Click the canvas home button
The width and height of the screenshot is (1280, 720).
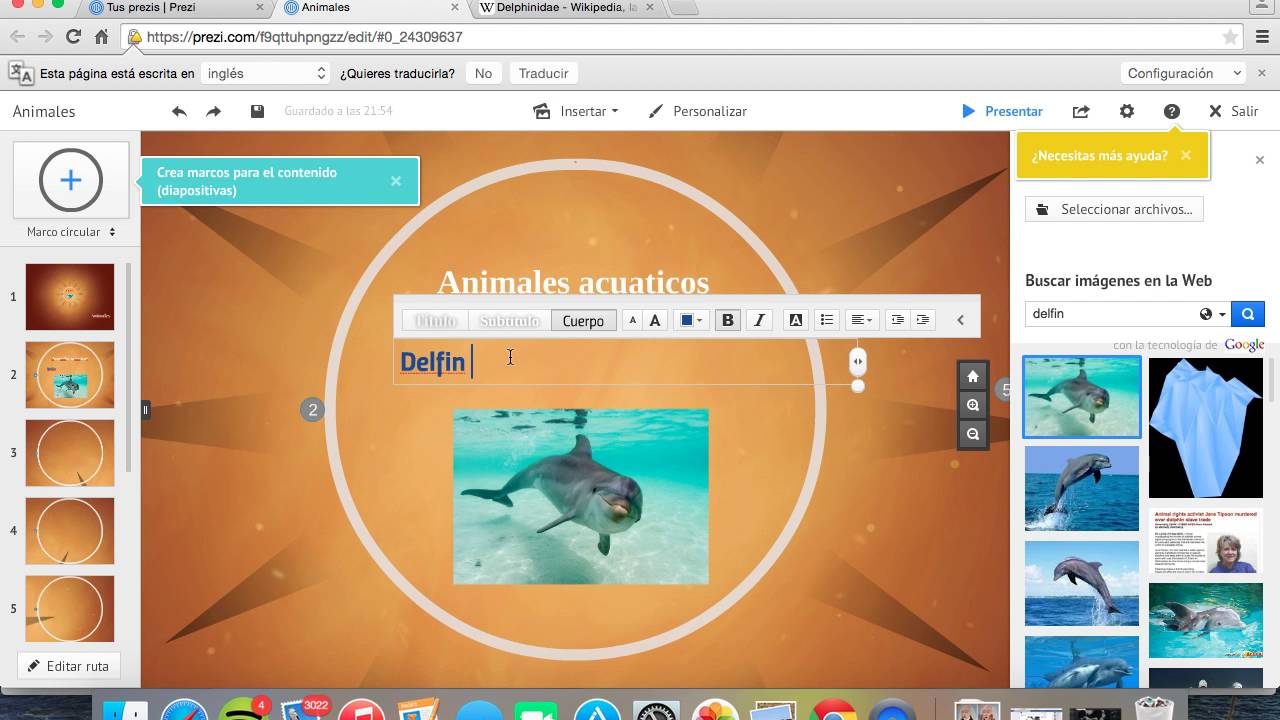point(973,377)
